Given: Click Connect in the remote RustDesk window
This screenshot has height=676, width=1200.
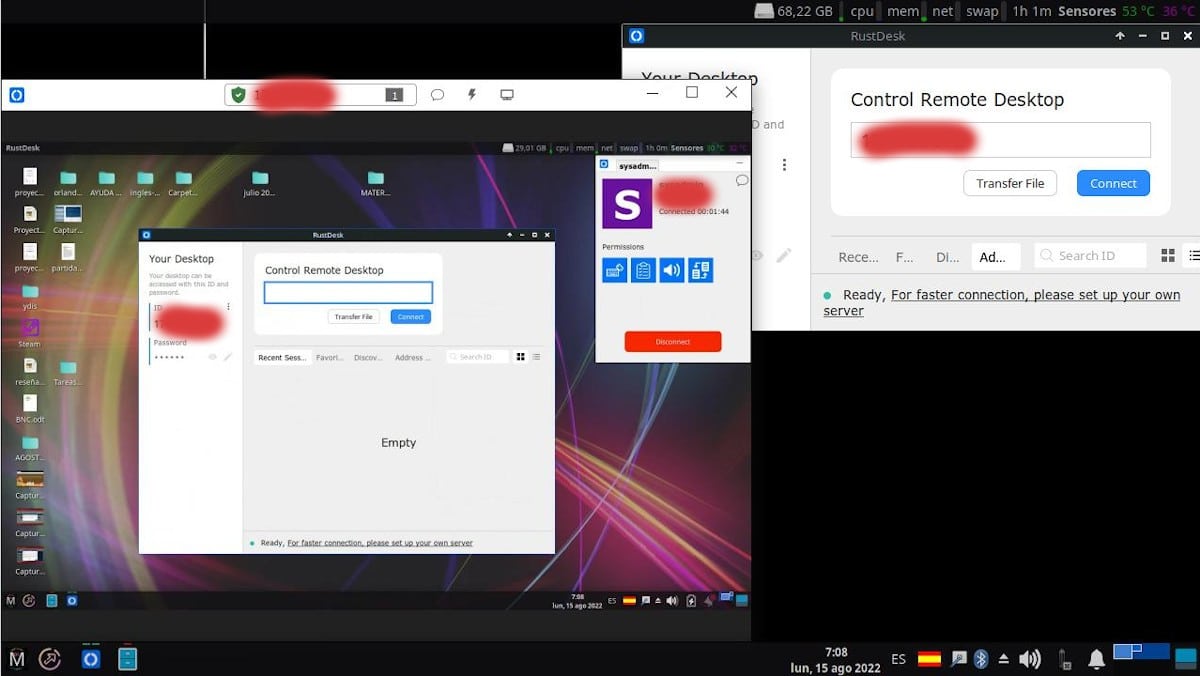Looking at the screenshot, I should [411, 317].
